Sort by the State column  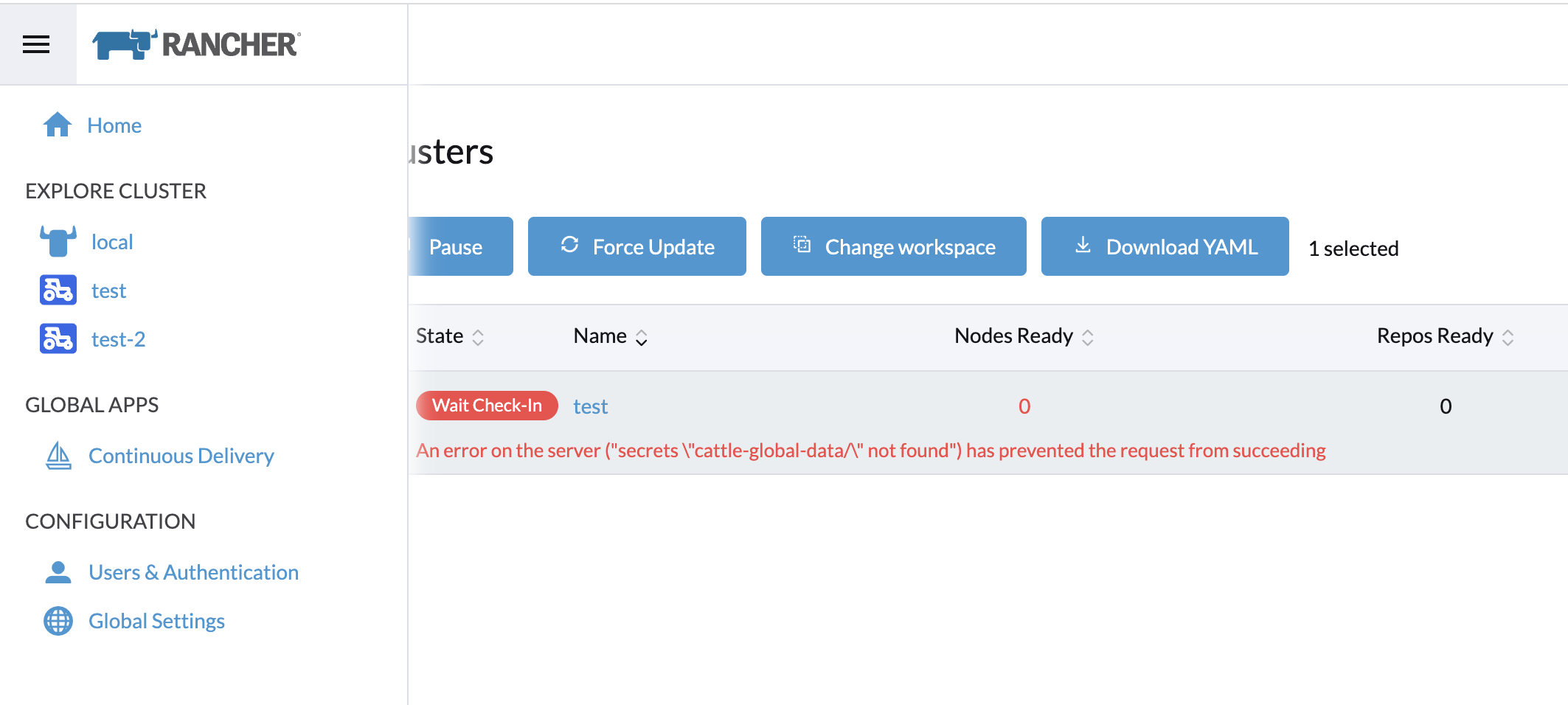pyautogui.click(x=450, y=336)
